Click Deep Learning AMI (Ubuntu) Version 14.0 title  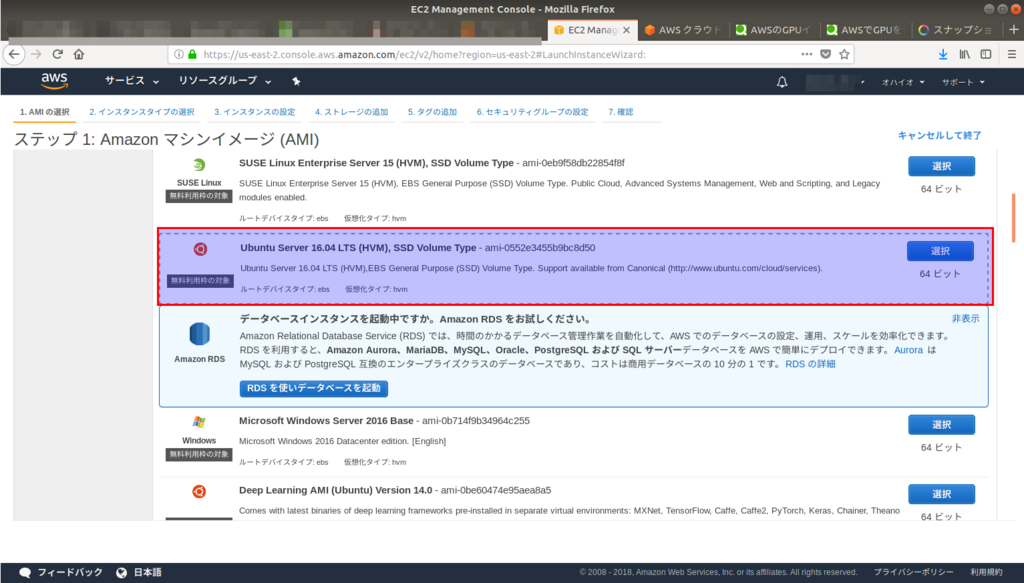click(x=336, y=490)
